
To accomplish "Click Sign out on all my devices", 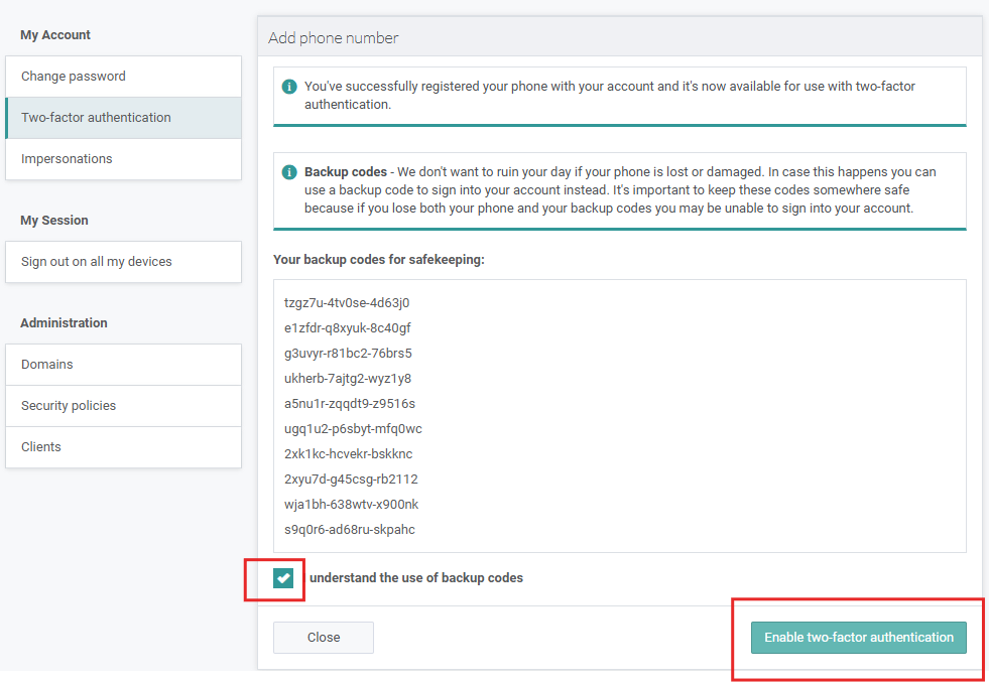I will pyautogui.click(x=123, y=262).
